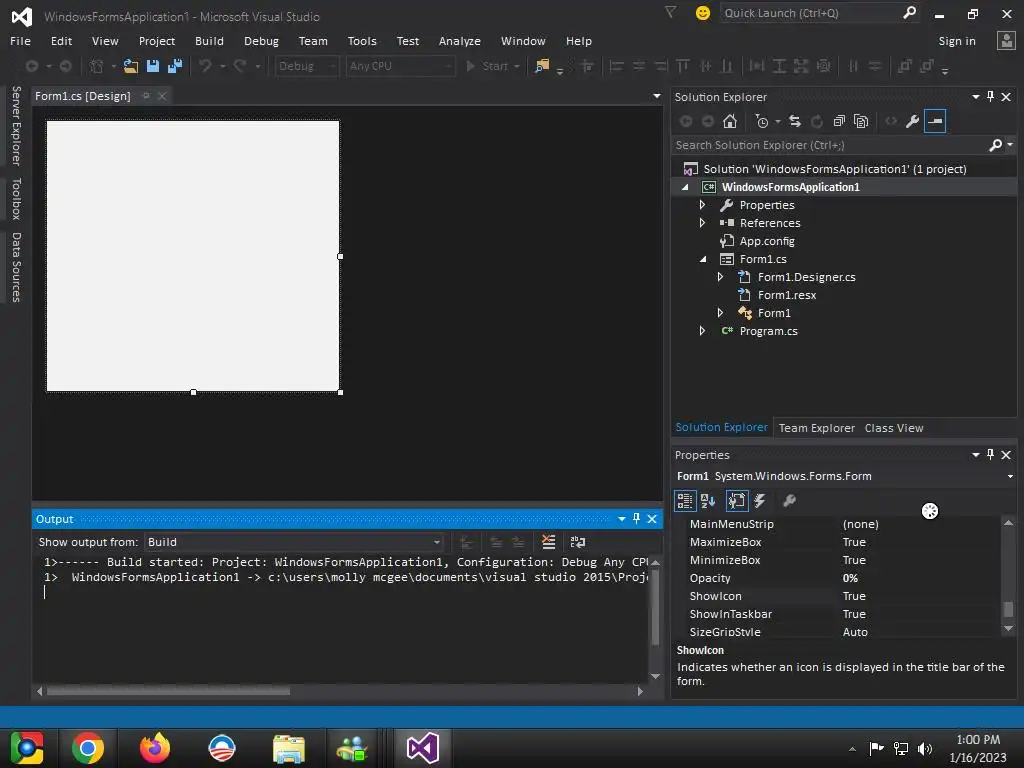Expand the Properties node in Solution Explorer
The image size is (1024, 768).
pos(702,204)
